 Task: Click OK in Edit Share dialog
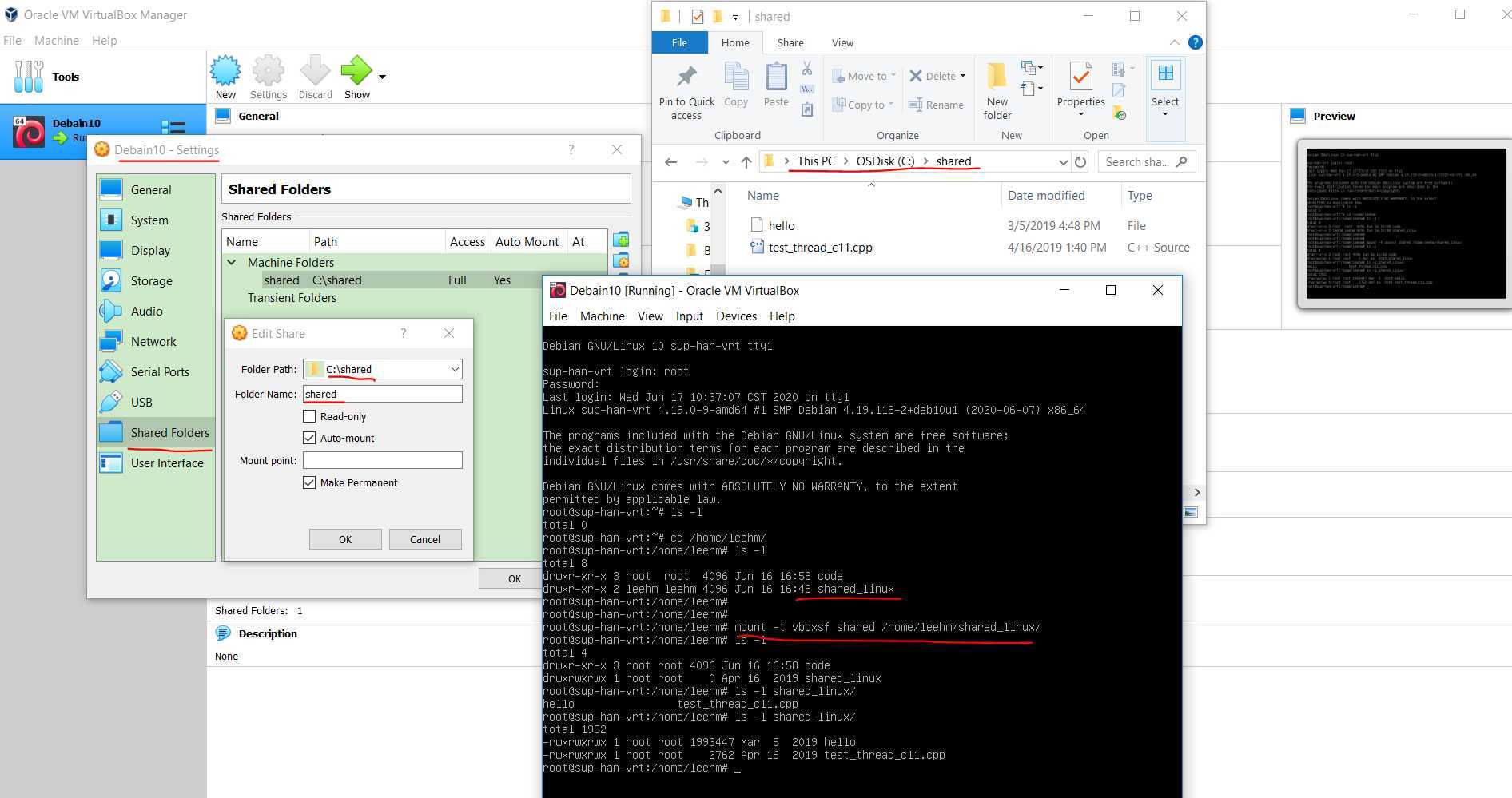(345, 539)
